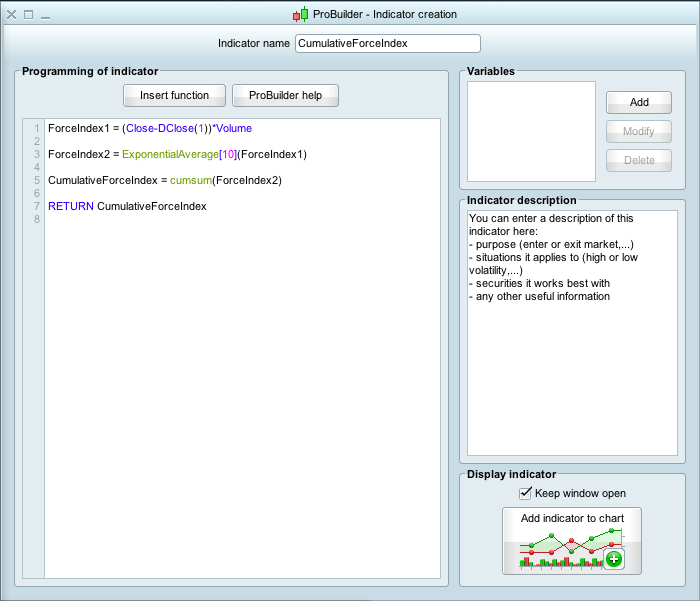
Task: Click the Delete variable button
Action: point(639,160)
